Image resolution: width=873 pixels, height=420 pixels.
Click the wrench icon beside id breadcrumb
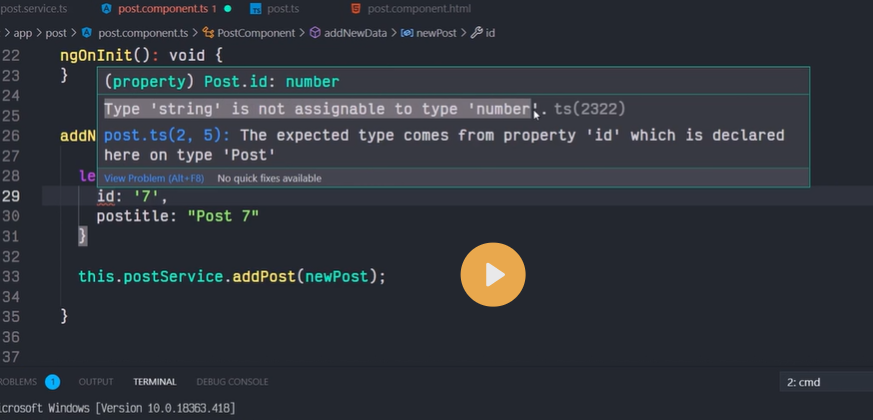[477, 33]
